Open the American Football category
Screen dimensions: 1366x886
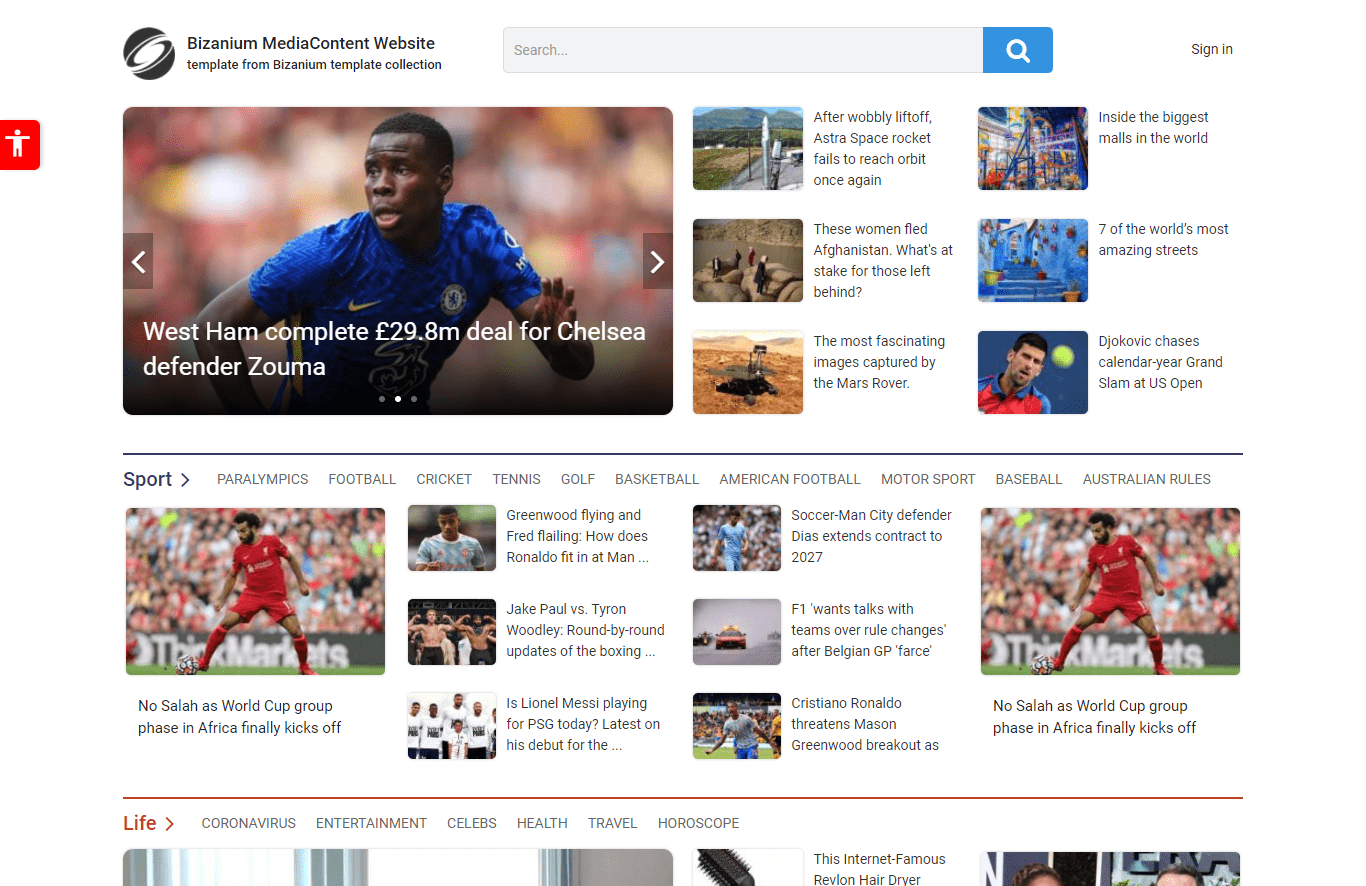790,479
